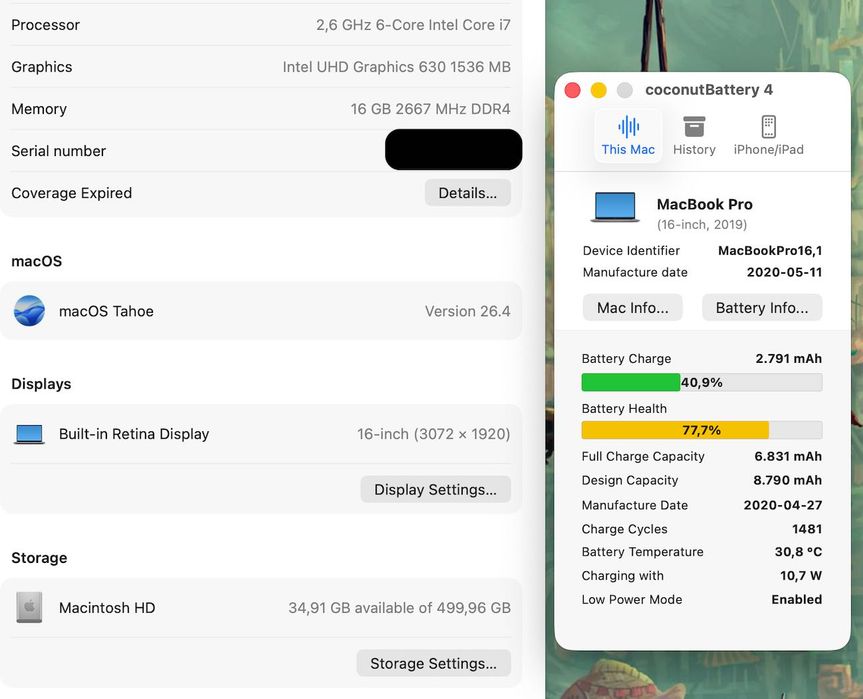The image size is (863, 699).
Task: Click the Details button next to Coverage Expired
Action: [x=467, y=193]
